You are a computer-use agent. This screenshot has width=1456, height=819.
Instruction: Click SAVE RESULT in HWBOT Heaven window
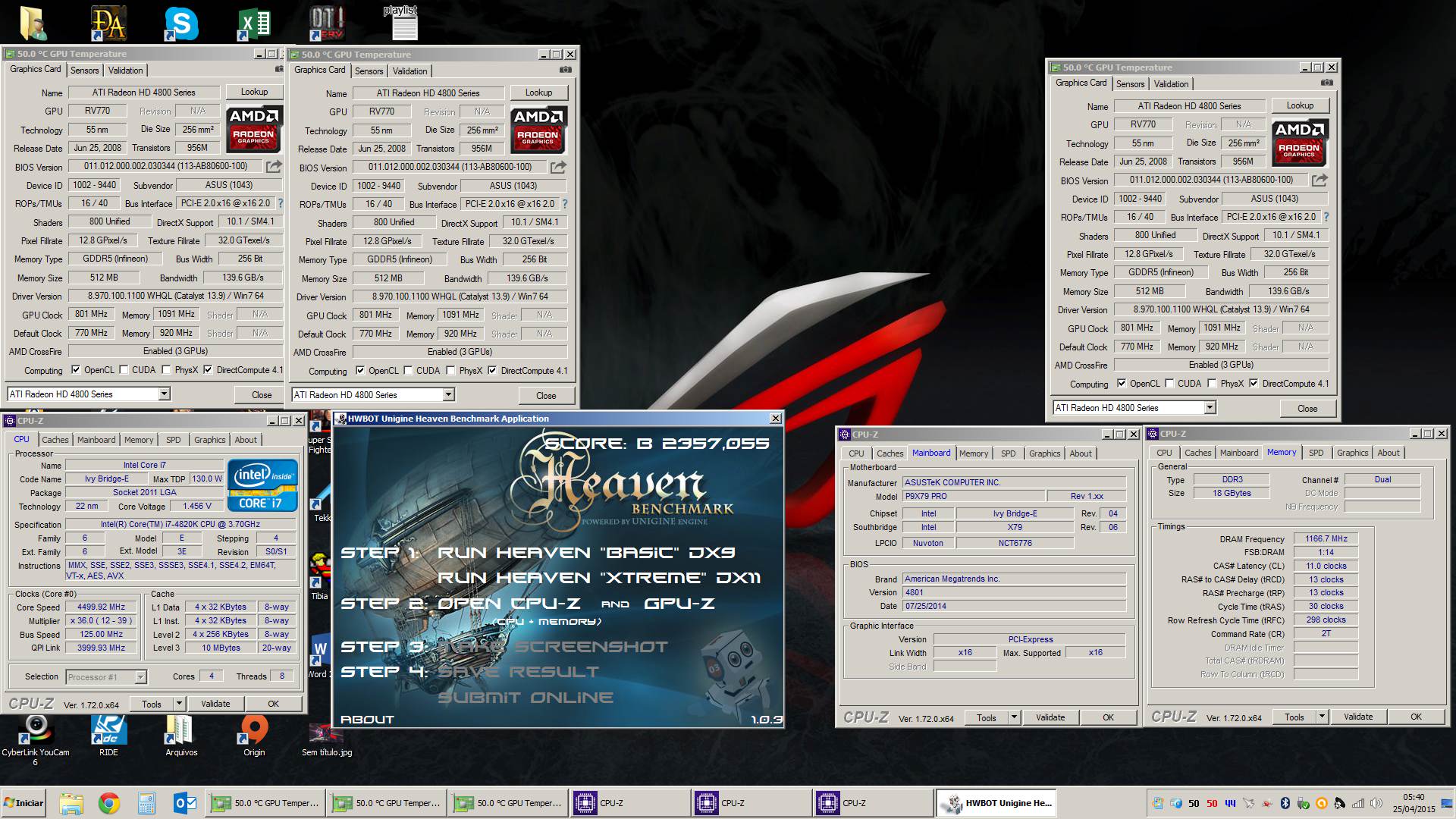(x=518, y=672)
